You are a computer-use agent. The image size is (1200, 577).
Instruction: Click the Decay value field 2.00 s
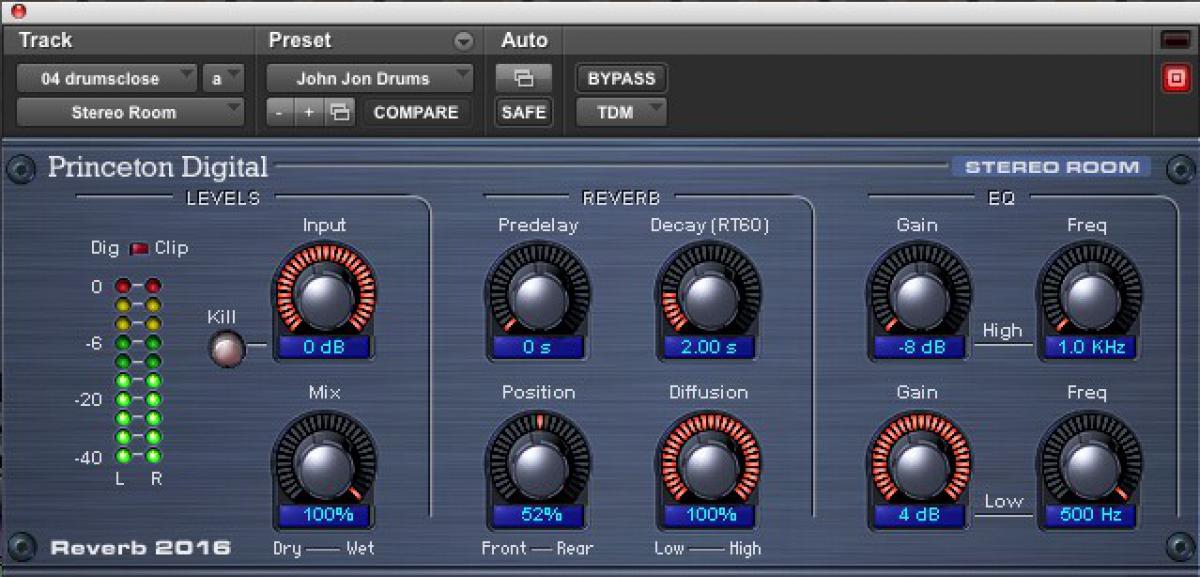(x=709, y=347)
